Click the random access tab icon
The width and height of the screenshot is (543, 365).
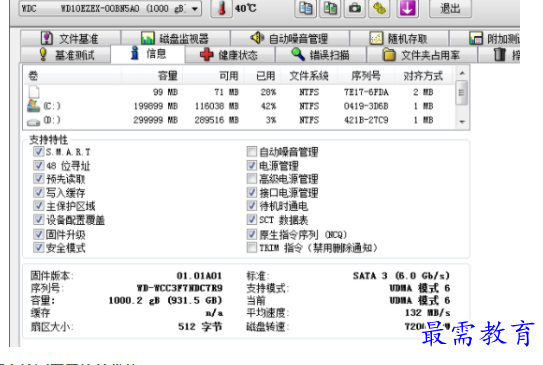[376, 38]
